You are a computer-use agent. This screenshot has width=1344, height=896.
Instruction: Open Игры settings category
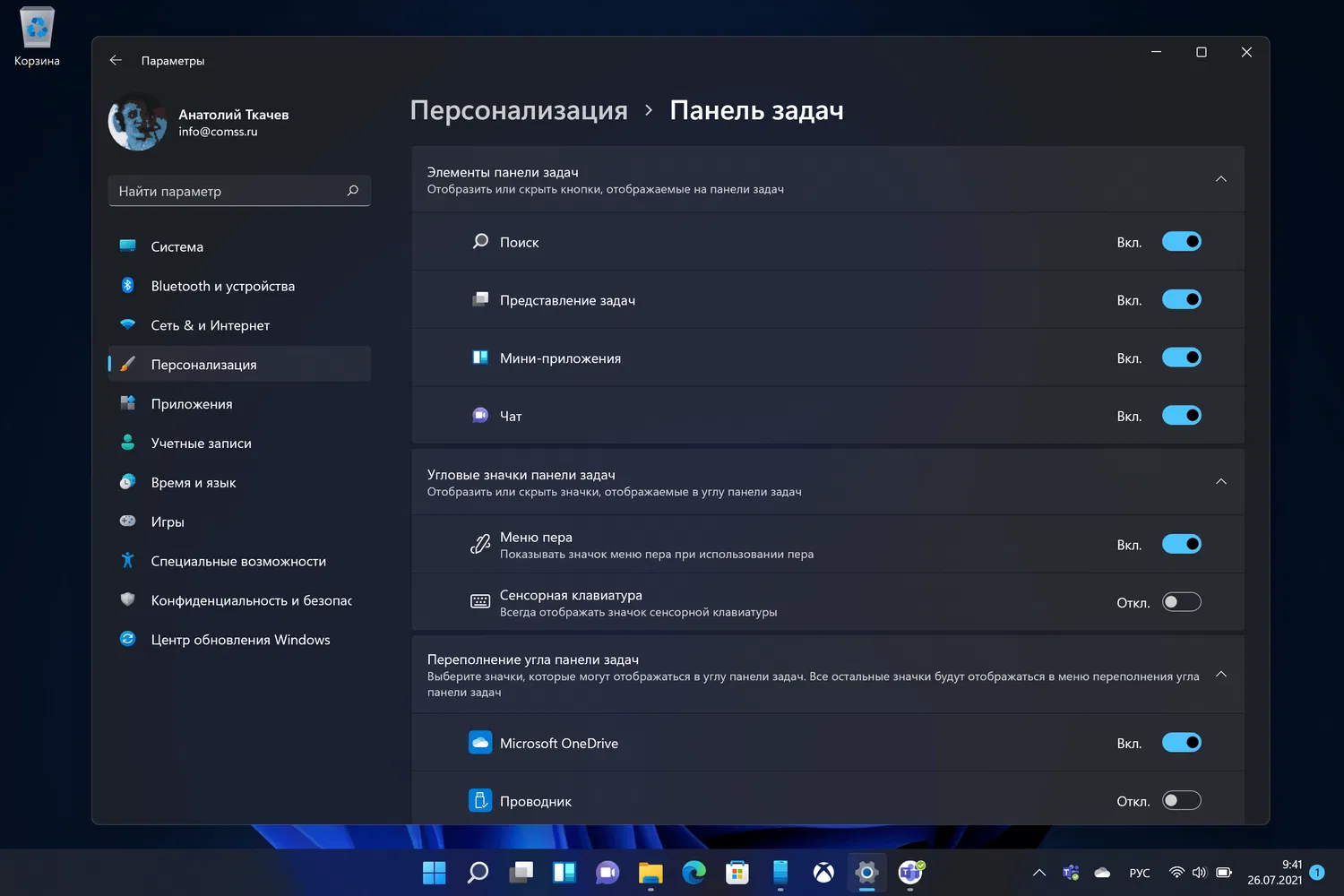239,521
